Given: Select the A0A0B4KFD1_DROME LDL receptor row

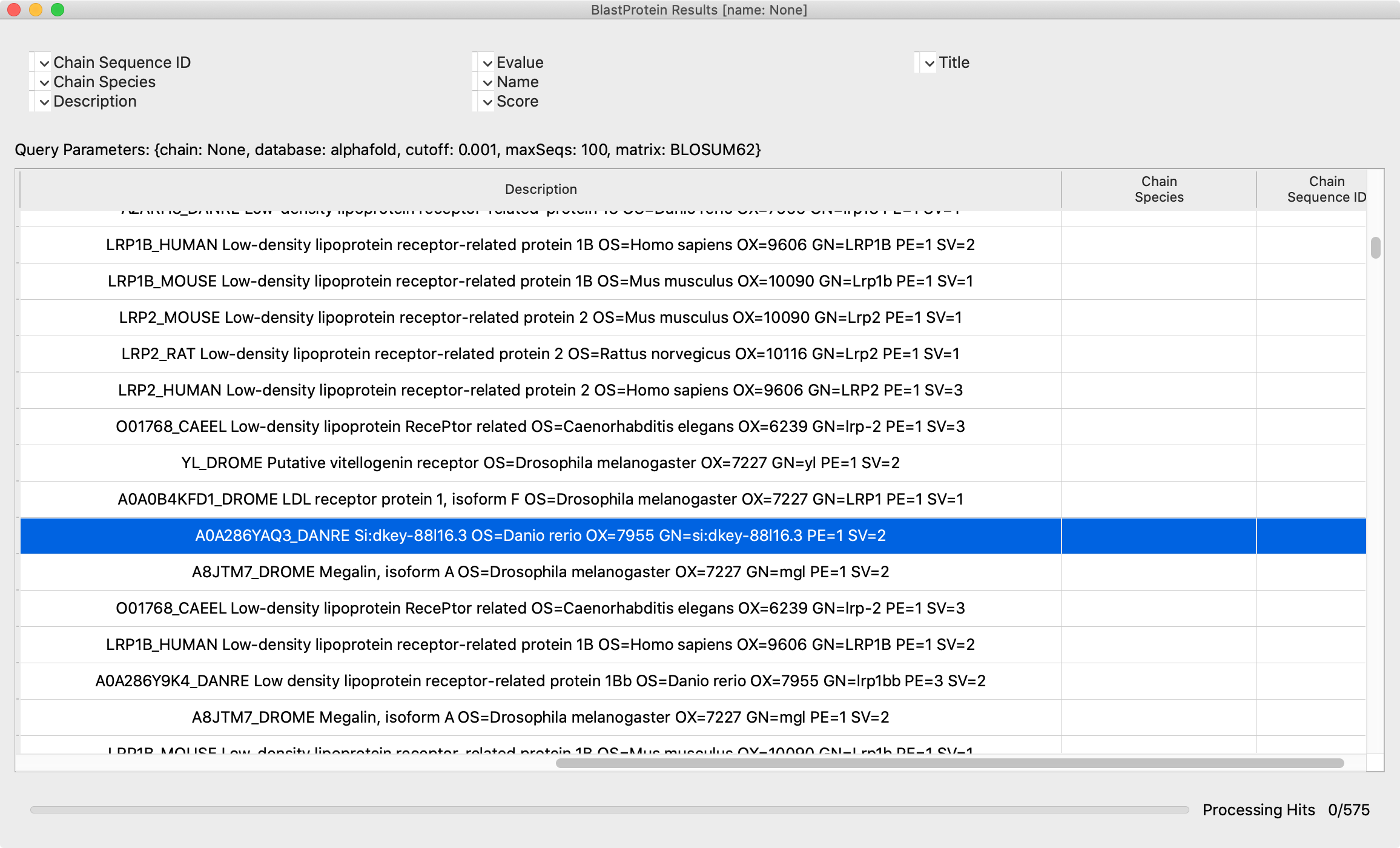Looking at the screenshot, I should [540, 499].
